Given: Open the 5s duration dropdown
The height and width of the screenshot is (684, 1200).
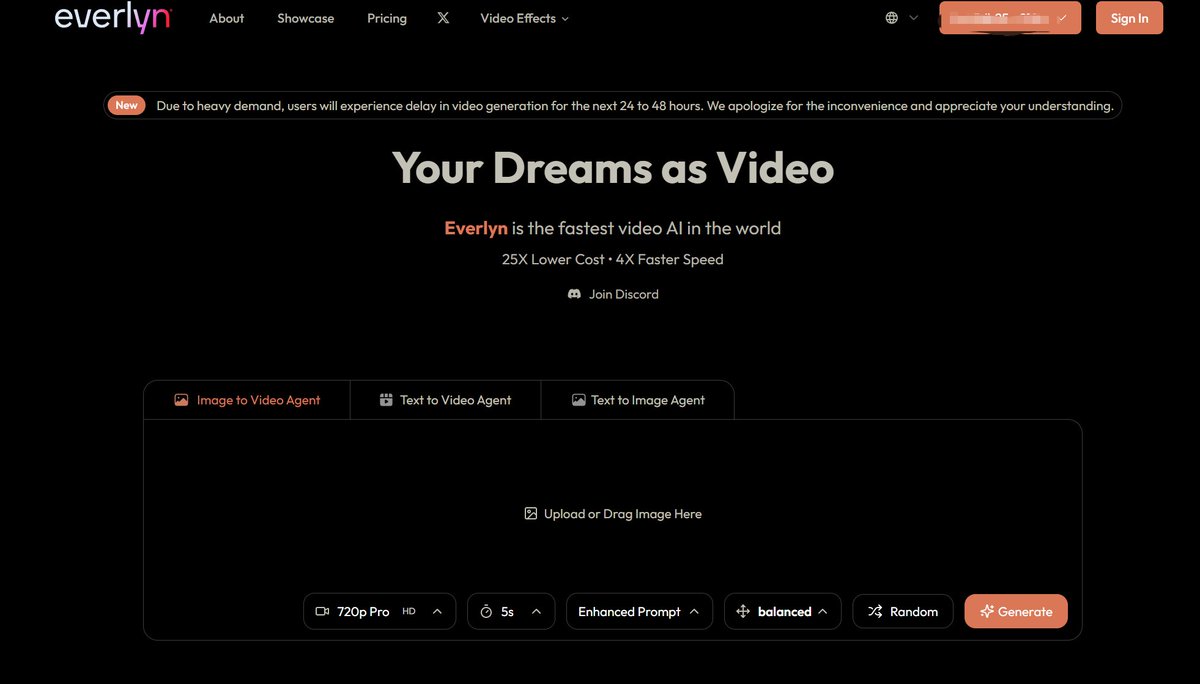Looking at the screenshot, I should (510, 611).
